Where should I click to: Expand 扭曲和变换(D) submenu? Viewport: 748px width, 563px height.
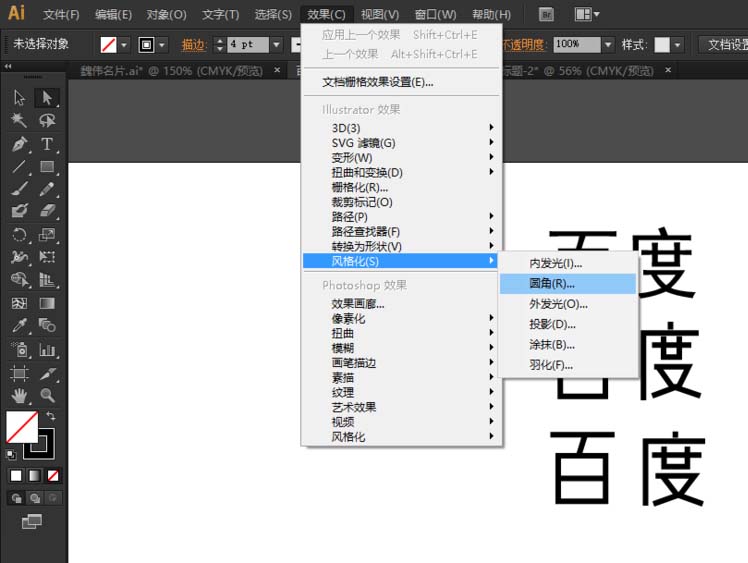401,172
